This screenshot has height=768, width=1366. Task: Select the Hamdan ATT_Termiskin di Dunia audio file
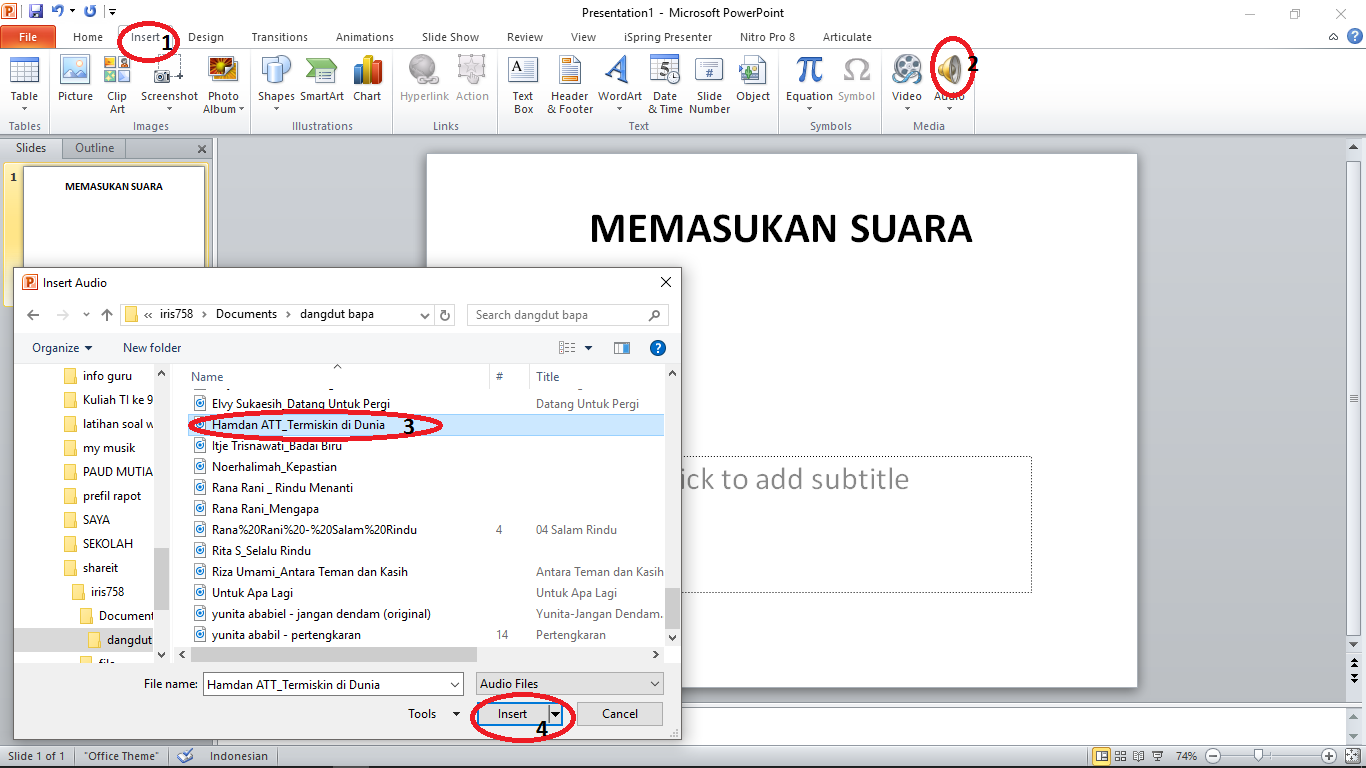tap(295, 424)
